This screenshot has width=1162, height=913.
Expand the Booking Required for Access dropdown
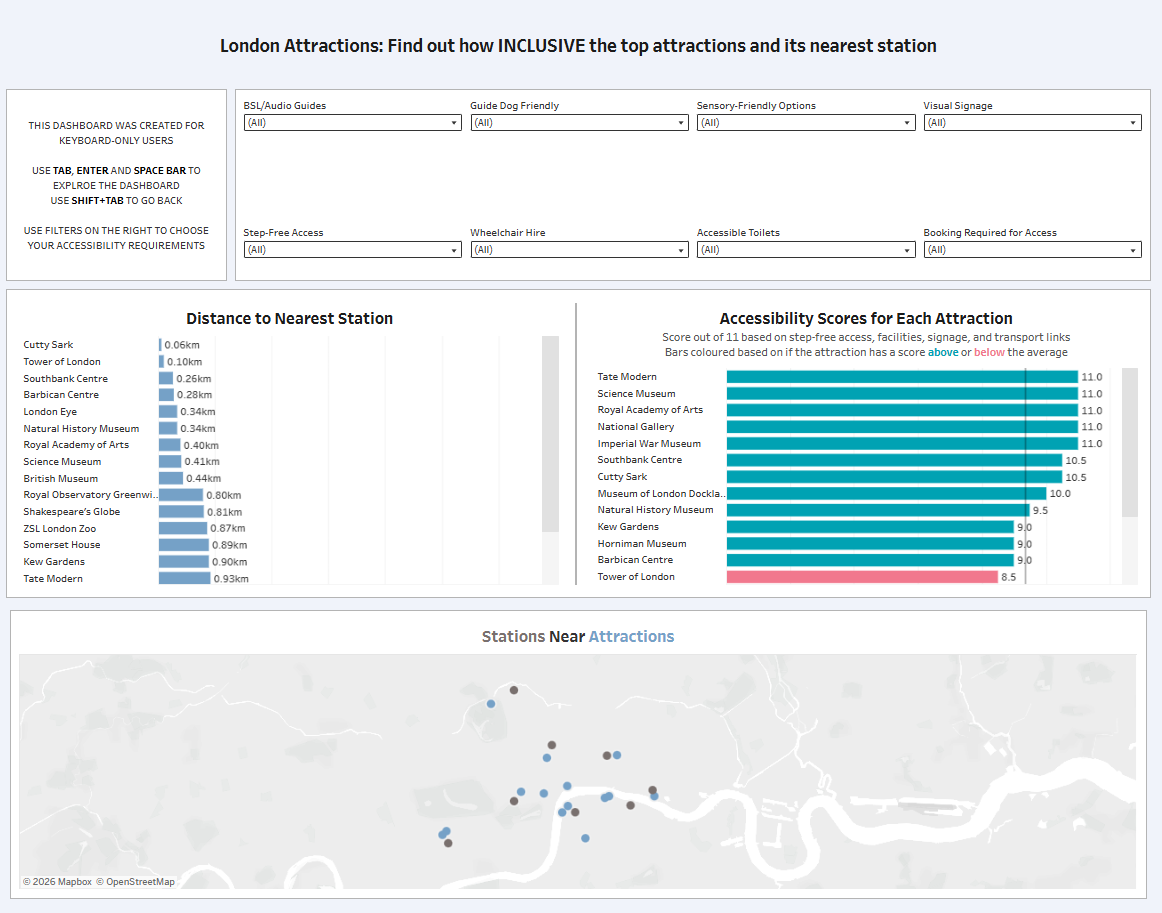(x=1032, y=250)
